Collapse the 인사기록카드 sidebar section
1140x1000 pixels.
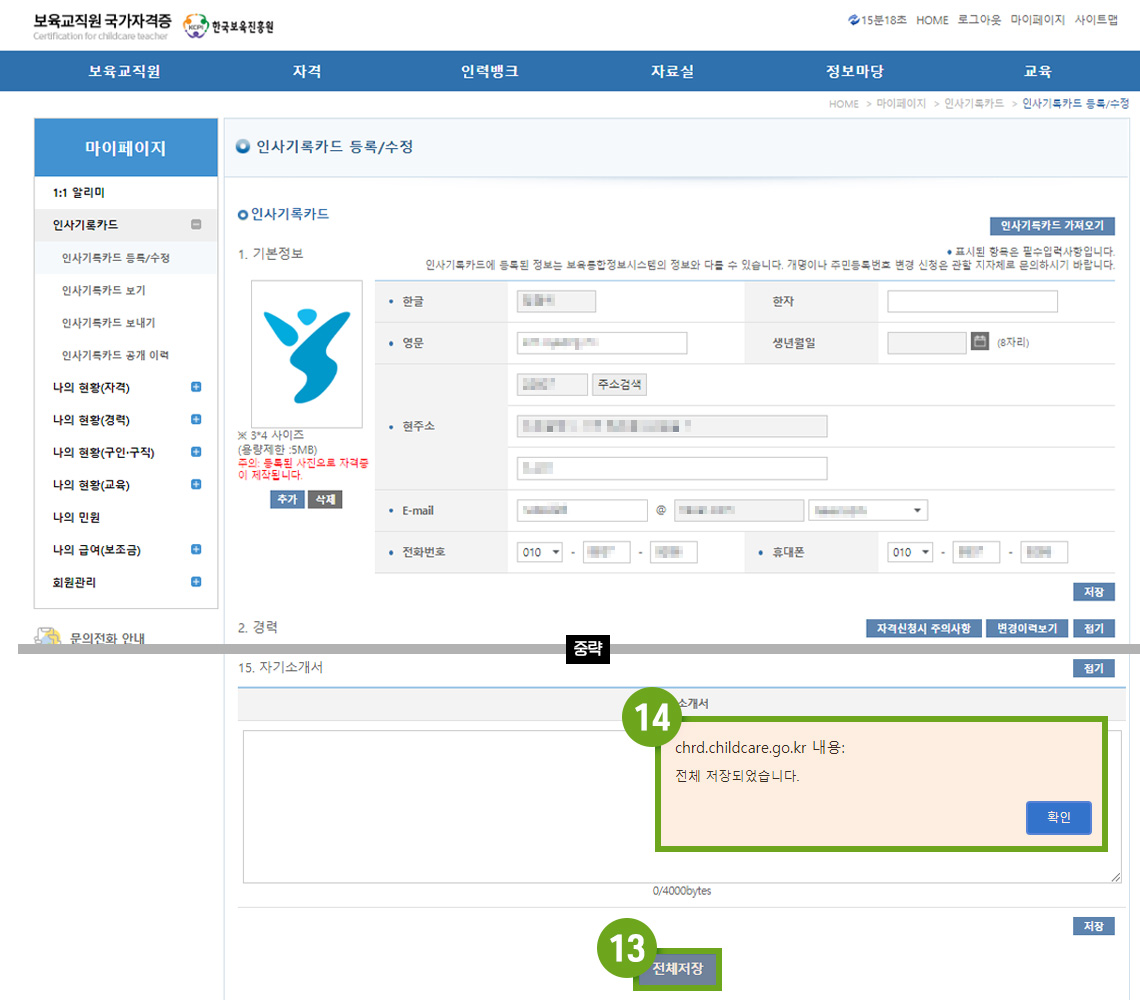(196, 225)
